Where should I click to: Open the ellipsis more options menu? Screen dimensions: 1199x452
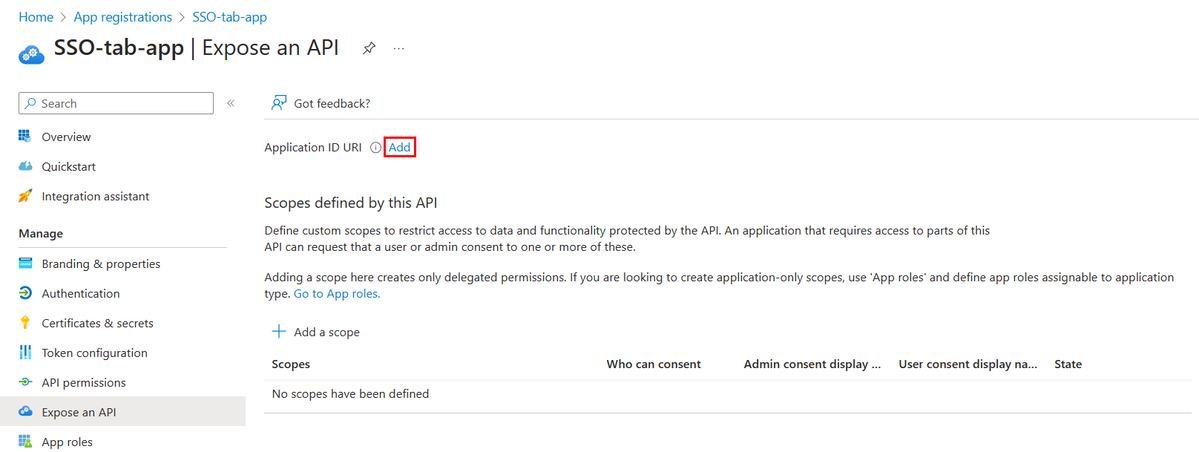coord(399,48)
